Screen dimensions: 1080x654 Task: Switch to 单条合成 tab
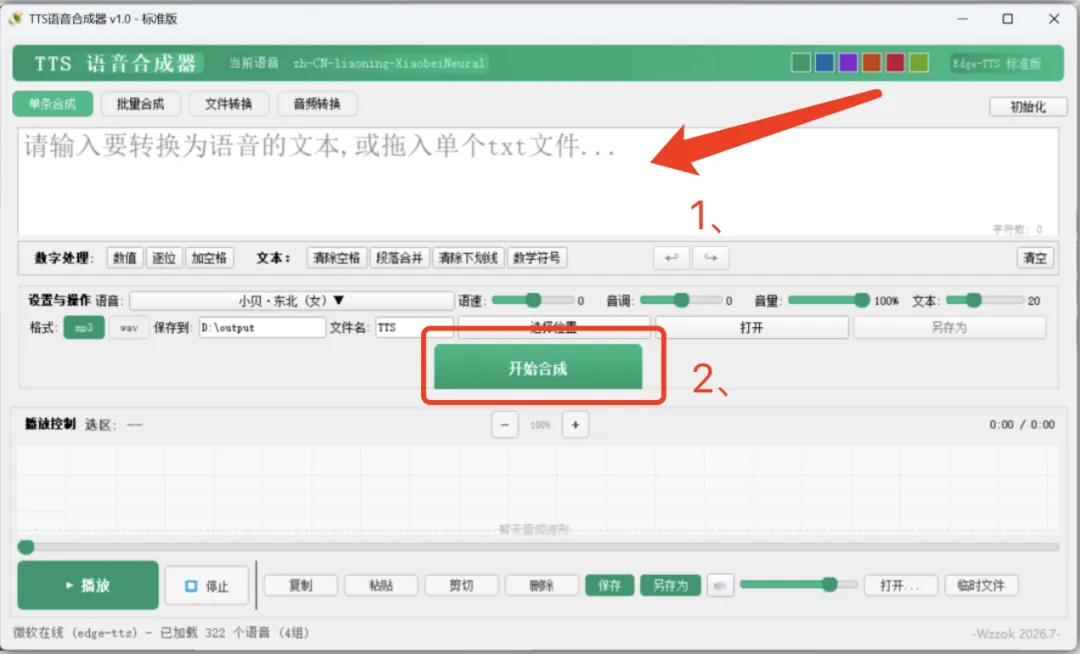(x=52, y=104)
